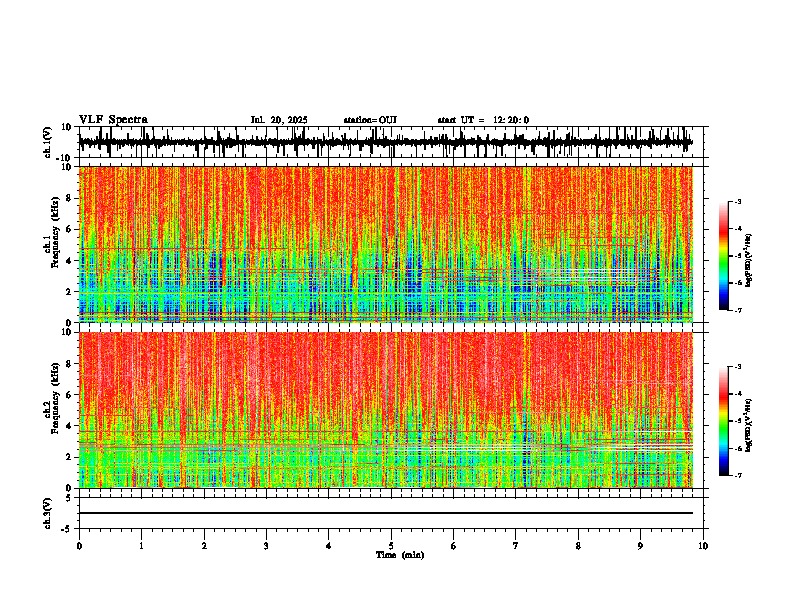Click the "-7" label on ch.2 color scale
The width and height of the screenshot is (792, 612).
point(738,475)
